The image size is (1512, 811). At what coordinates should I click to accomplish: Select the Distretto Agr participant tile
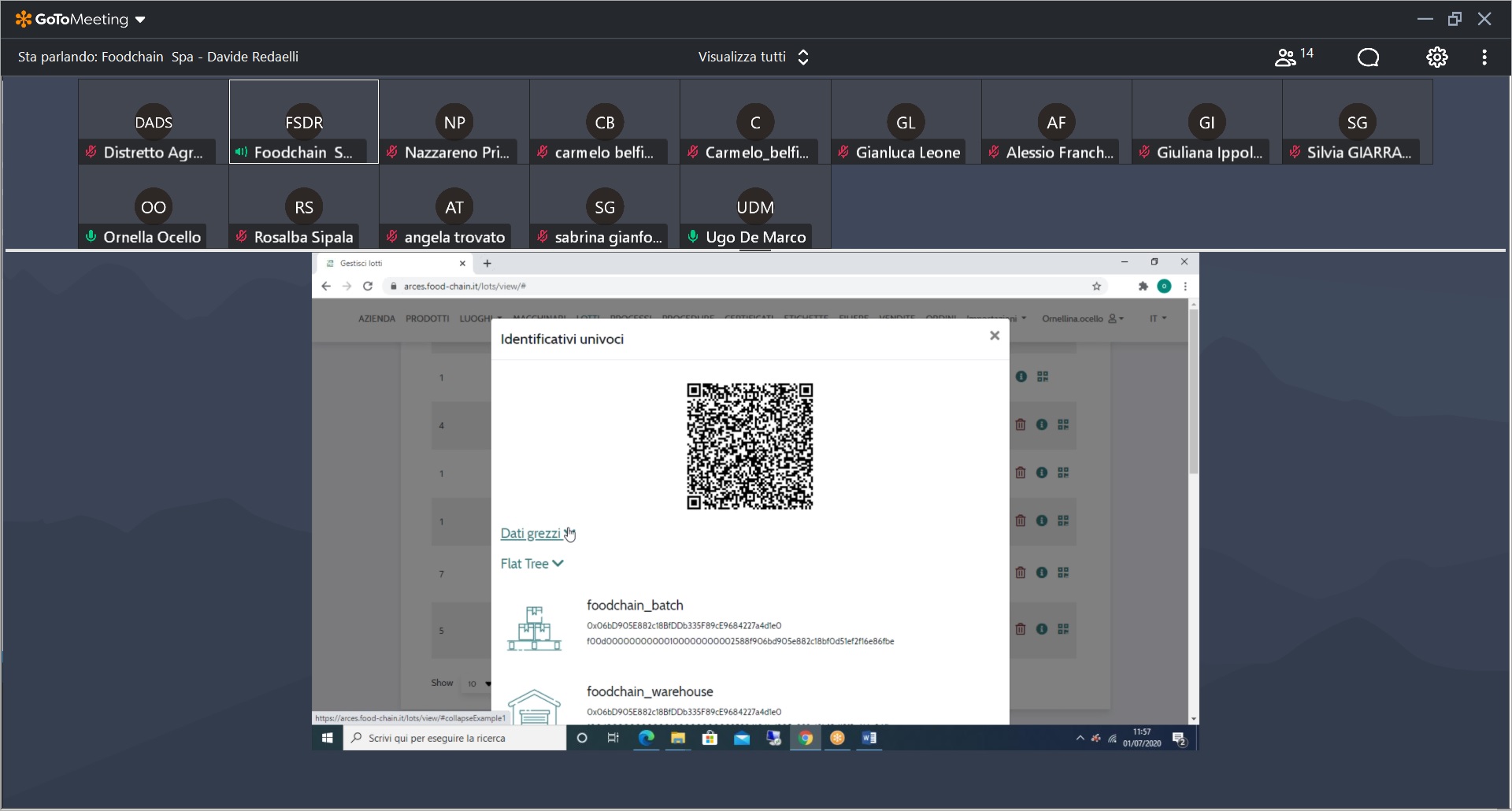pyautogui.click(x=154, y=122)
